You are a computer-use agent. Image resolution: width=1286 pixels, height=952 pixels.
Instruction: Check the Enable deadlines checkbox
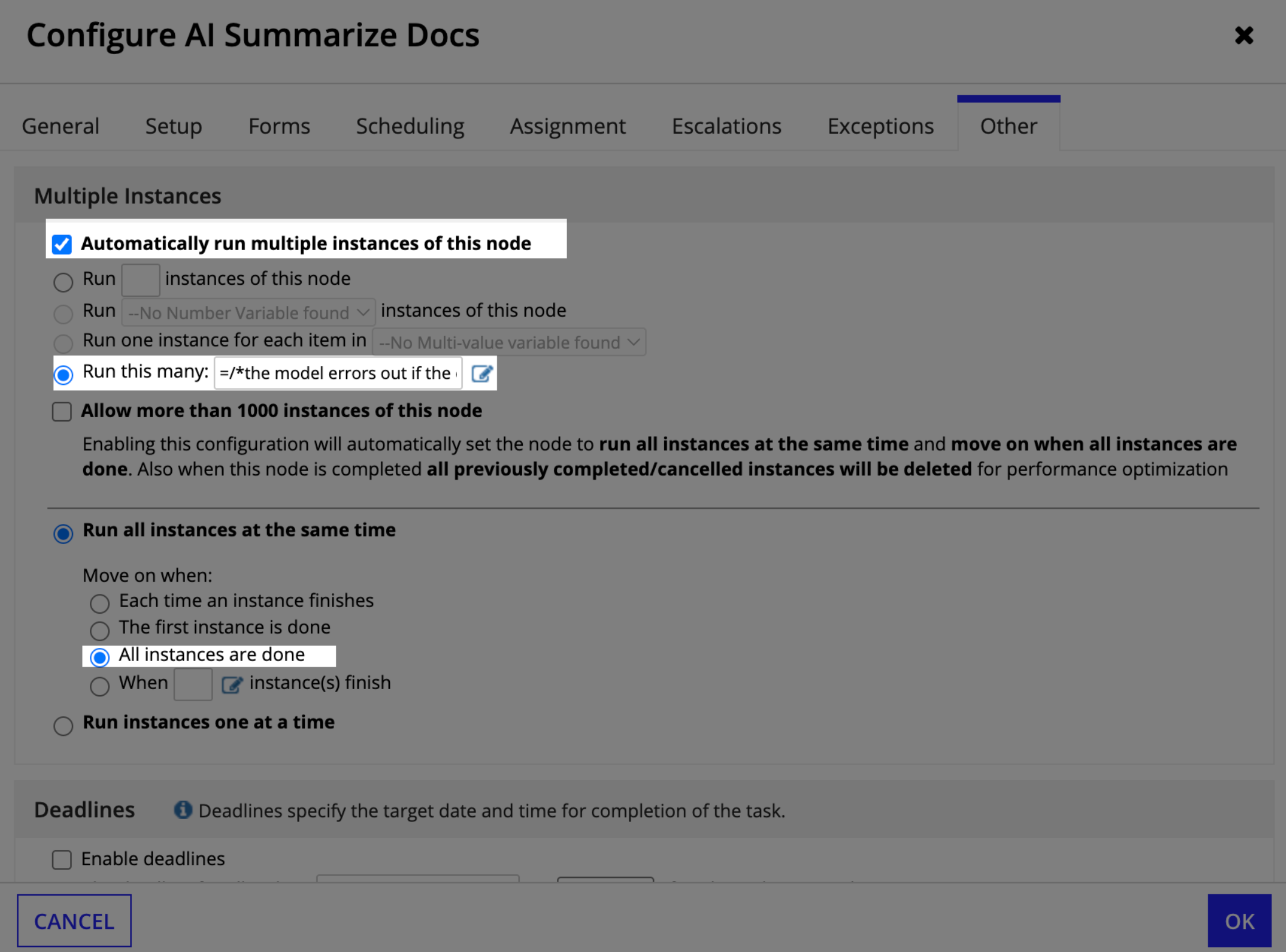[x=62, y=860]
